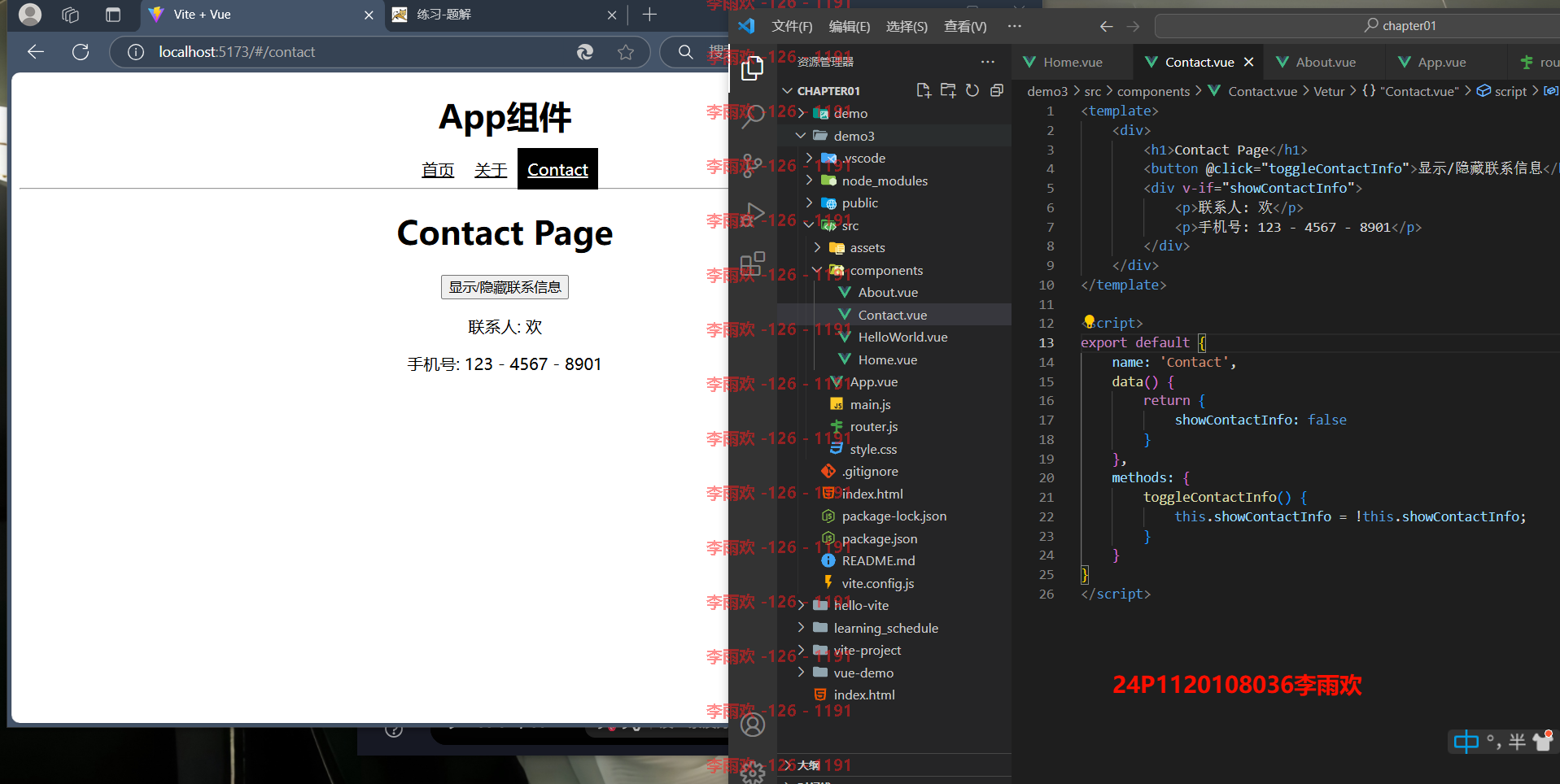Reload the localhost page in browser
This screenshot has height=784, width=1560.
coord(81,52)
